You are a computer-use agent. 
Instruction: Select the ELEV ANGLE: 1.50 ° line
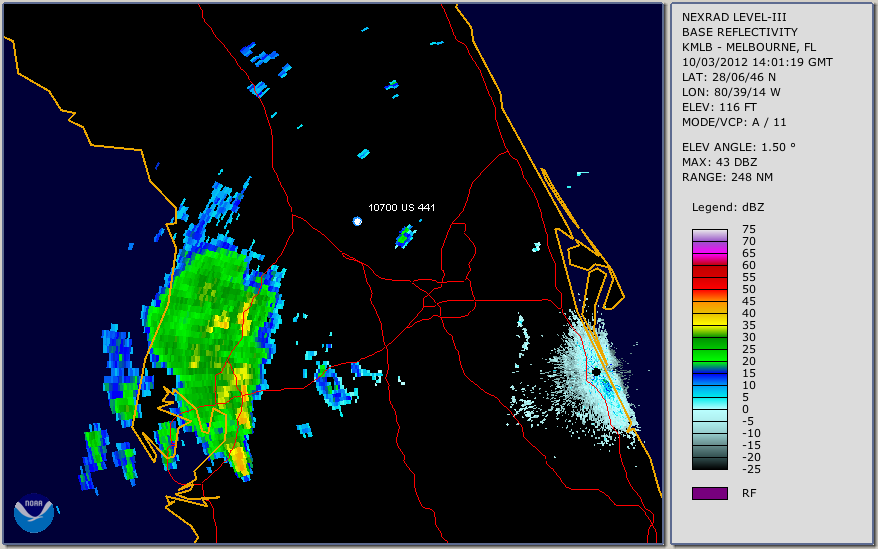[x=739, y=147]
